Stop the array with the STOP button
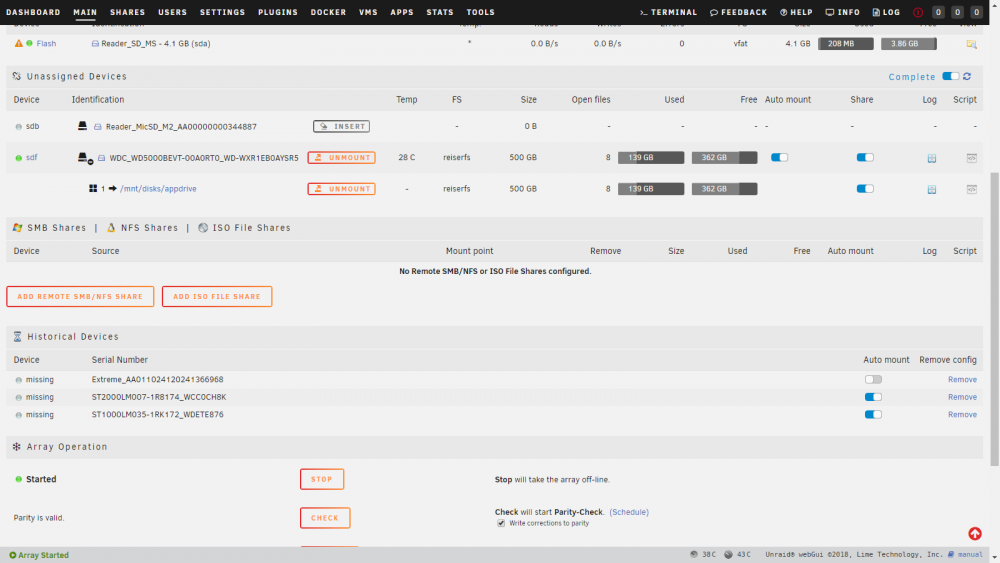The image size is (1000, 563). tap(322, 479)
